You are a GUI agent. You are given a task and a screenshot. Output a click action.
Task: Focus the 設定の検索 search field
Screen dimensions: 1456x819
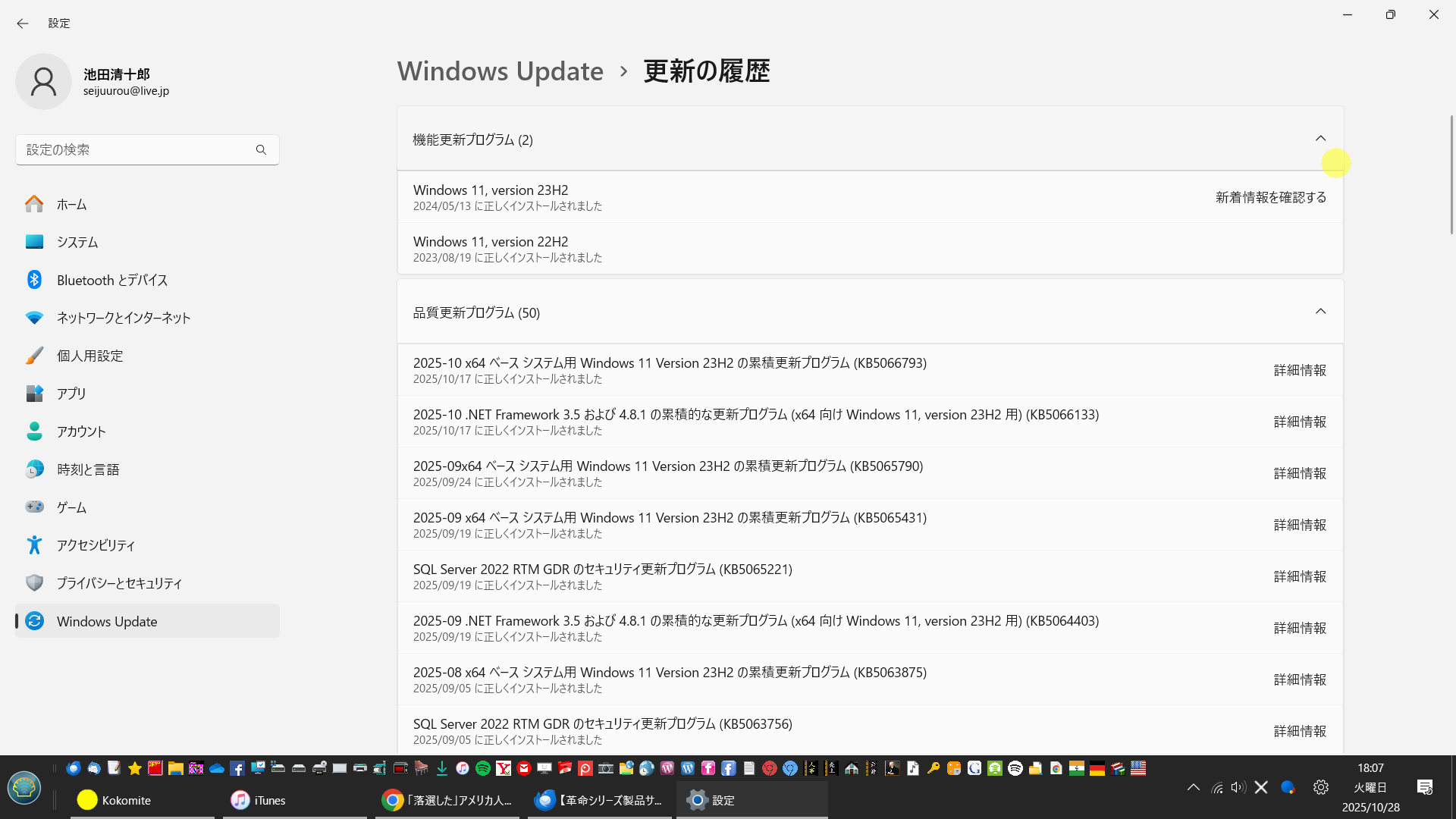click(147, 149)
